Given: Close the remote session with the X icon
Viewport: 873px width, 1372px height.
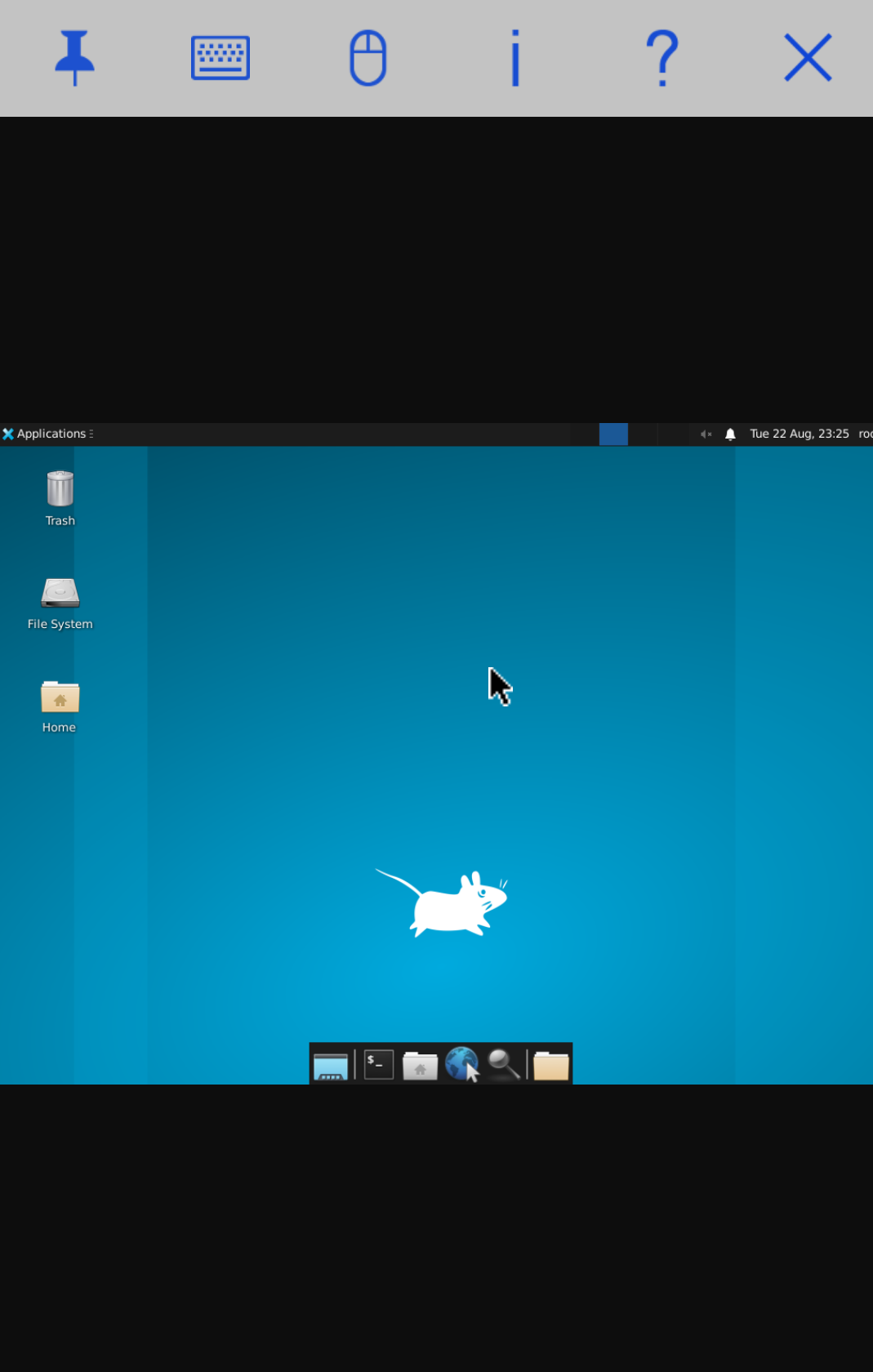Looking at the screenshot, I should click(808, 58).
